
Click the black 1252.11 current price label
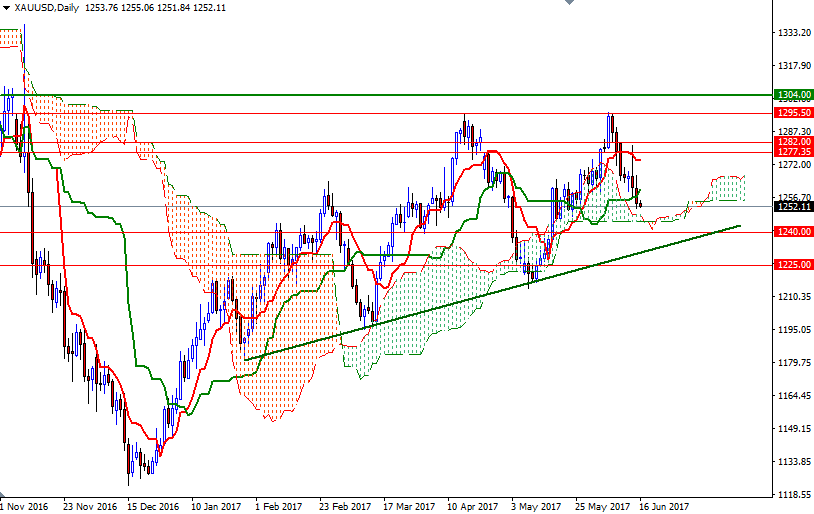tap(791, 206)
